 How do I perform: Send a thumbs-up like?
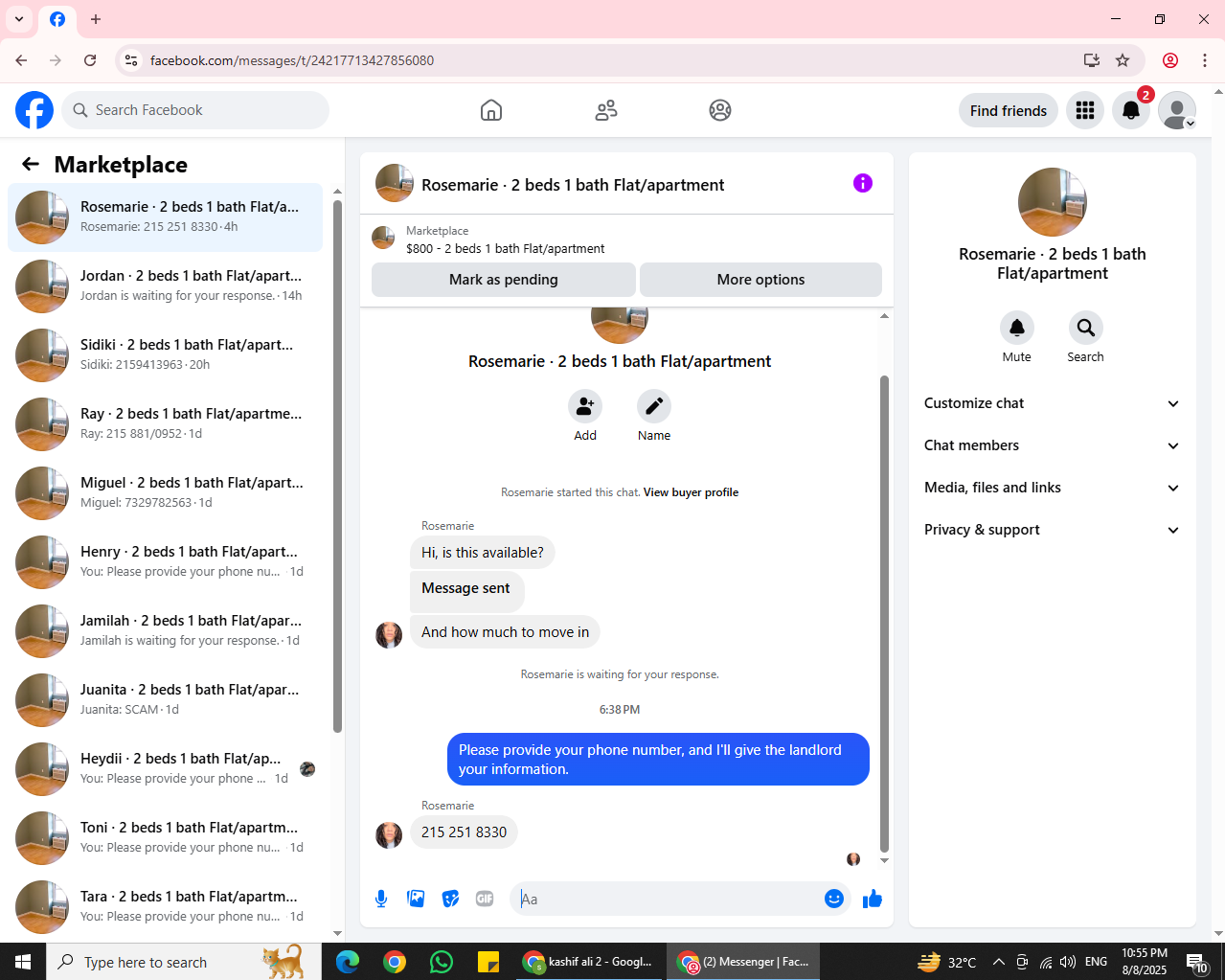coord(872,899)
